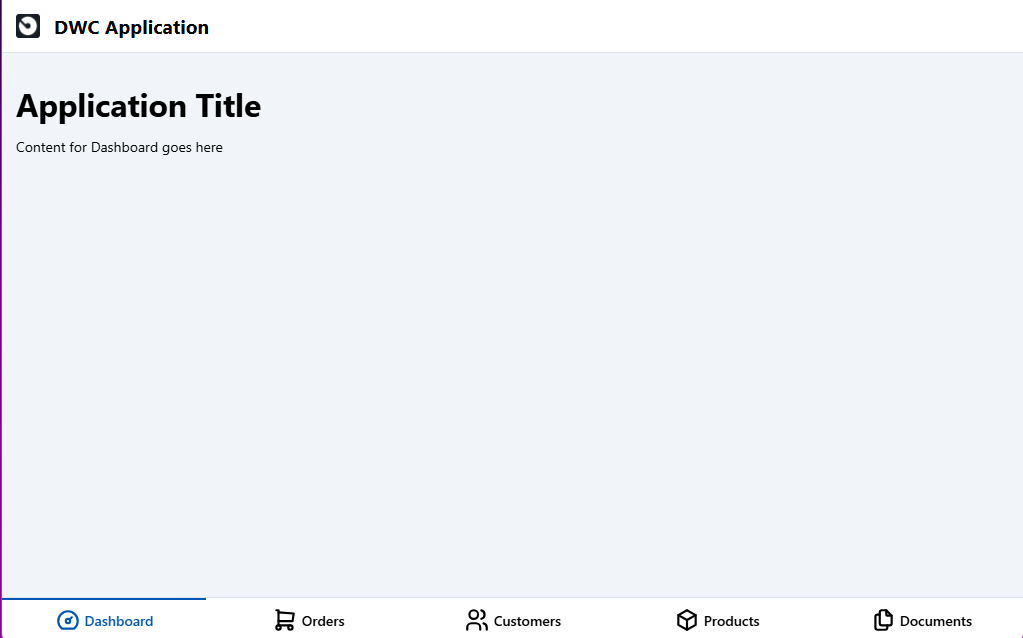Open the Customers people icon
This screenshot has width=1023, height=638.
(x=477, y=620)
